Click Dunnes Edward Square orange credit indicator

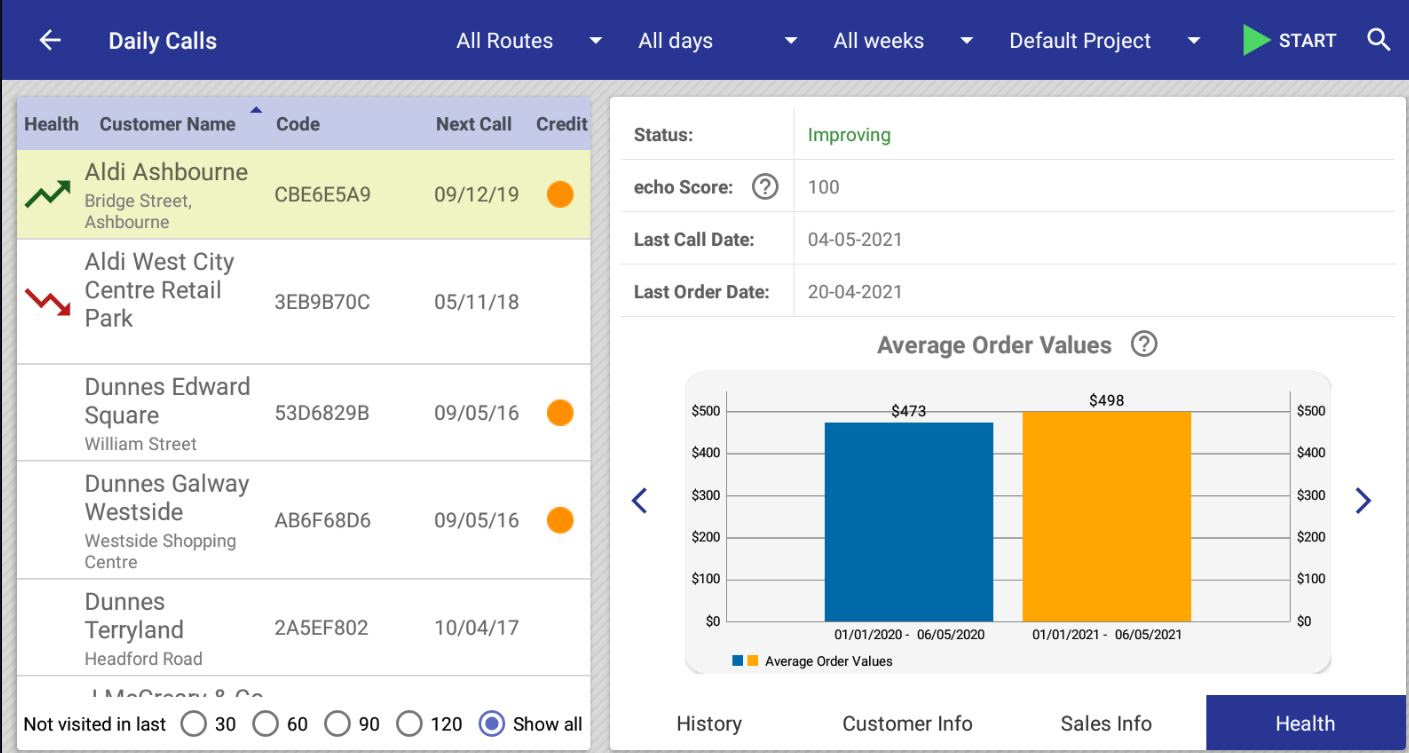tap(560, 412)
